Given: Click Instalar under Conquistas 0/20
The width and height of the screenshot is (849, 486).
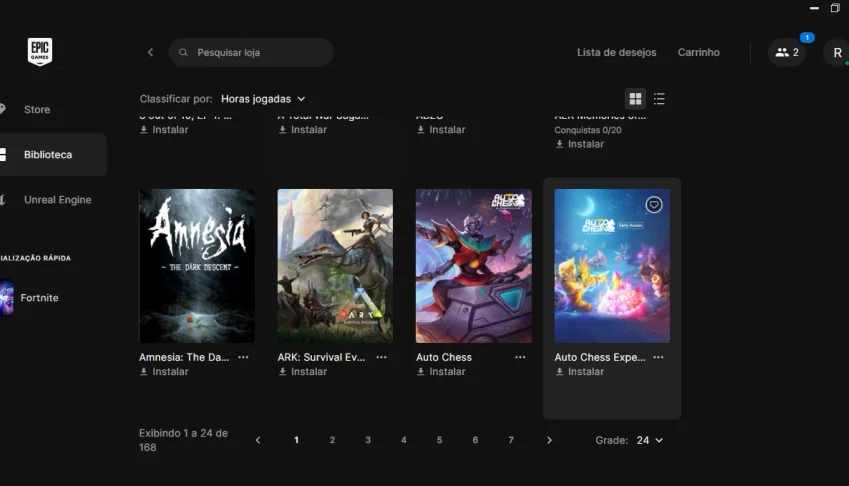Looking at the screenshot, I should [579, 144].
